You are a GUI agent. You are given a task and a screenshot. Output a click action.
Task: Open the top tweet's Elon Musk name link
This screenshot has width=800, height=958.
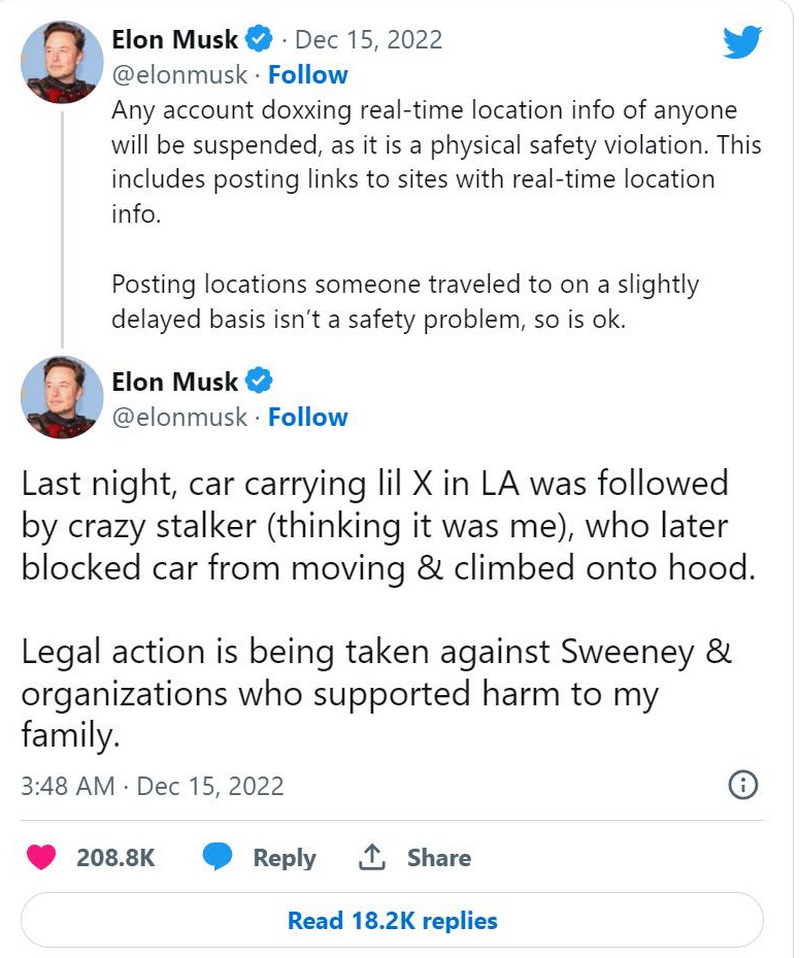coord(175,40)
